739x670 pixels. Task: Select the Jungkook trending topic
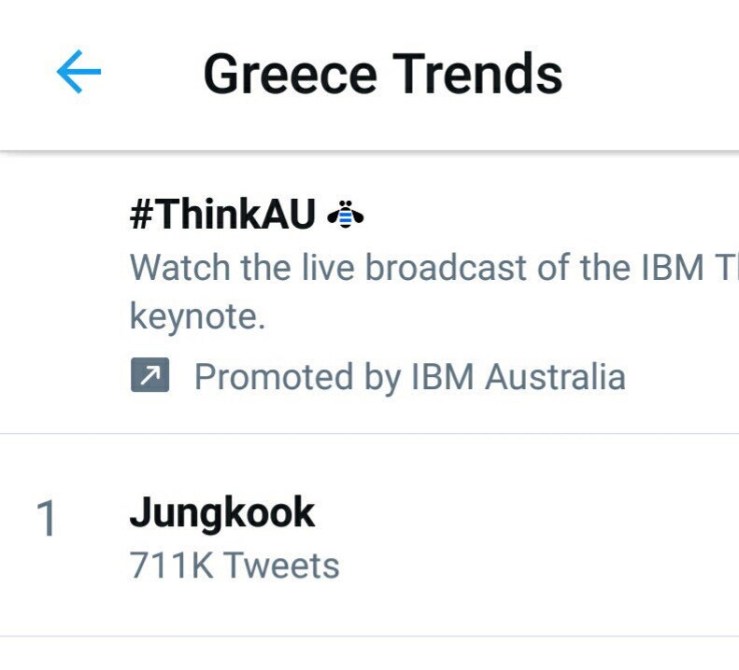[x=222, y=513]
